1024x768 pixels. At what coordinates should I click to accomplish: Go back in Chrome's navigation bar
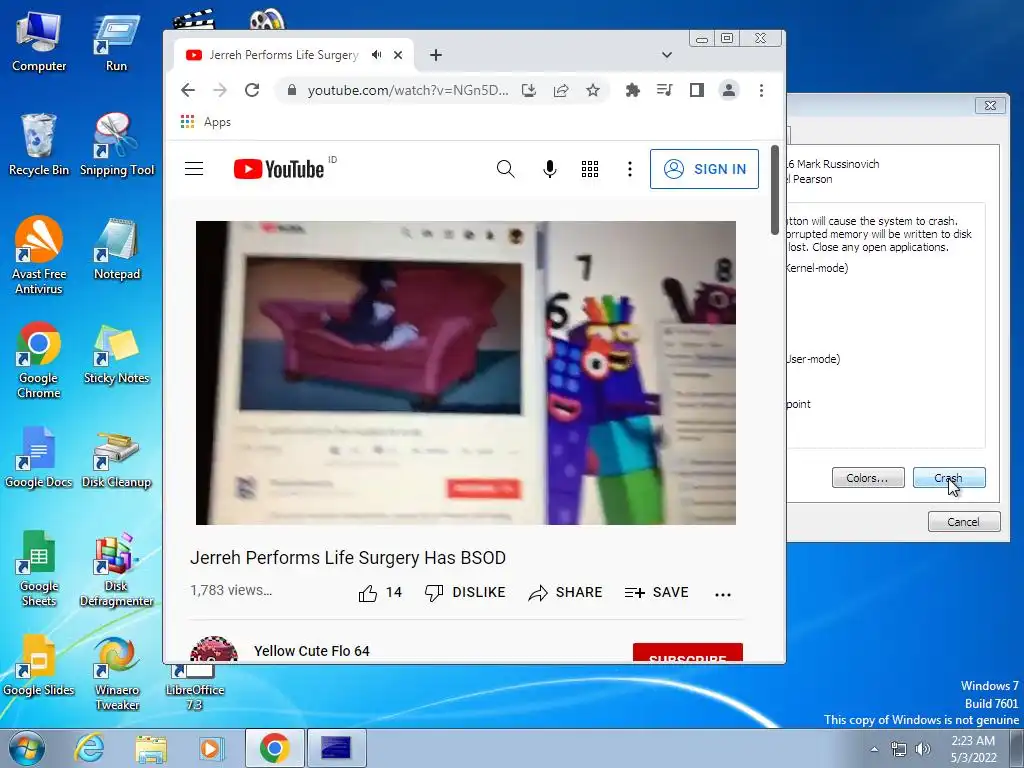click(188, 90)
